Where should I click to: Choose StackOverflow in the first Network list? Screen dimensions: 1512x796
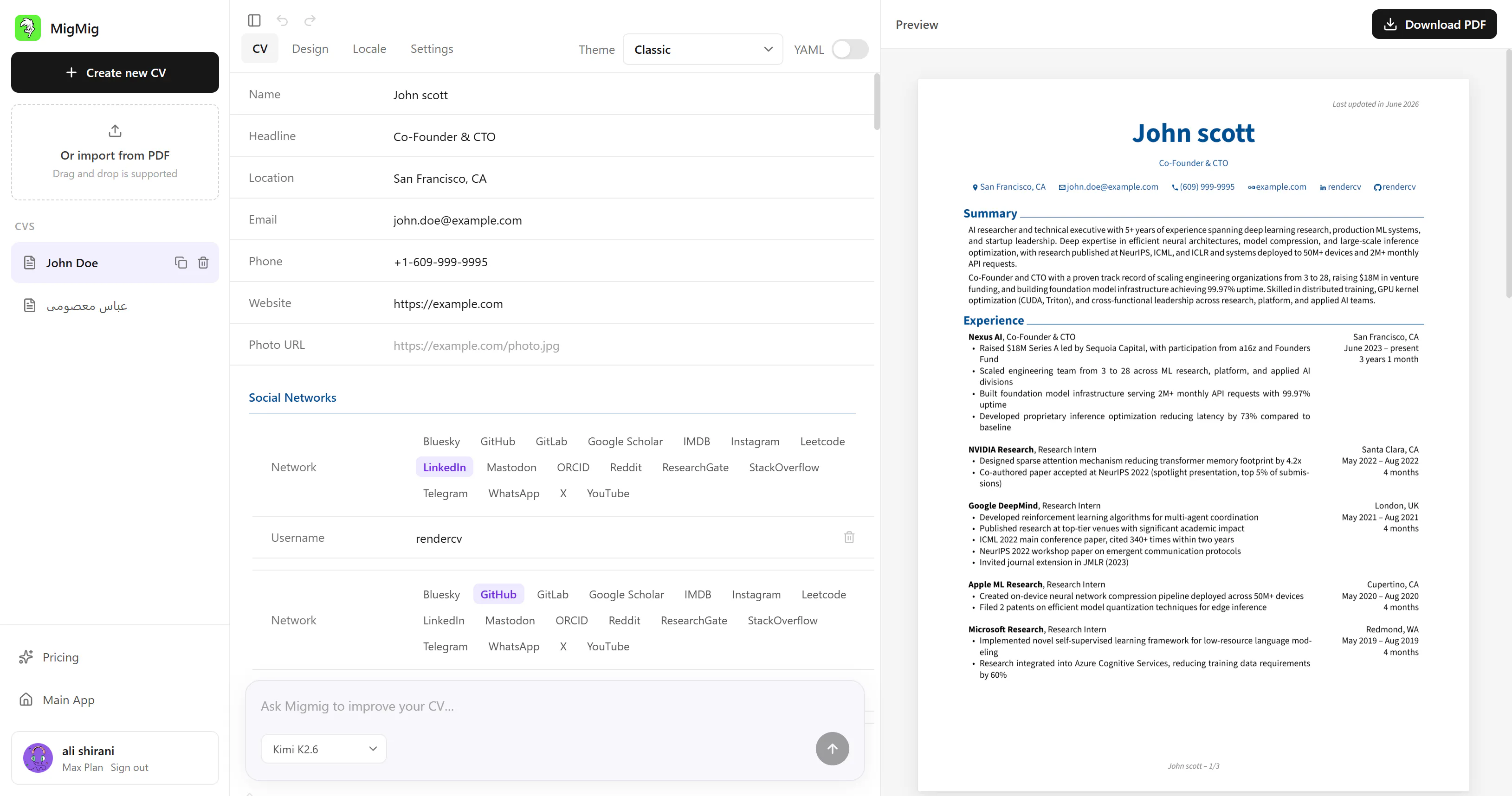pyautogui.click(x=783, y=468)
